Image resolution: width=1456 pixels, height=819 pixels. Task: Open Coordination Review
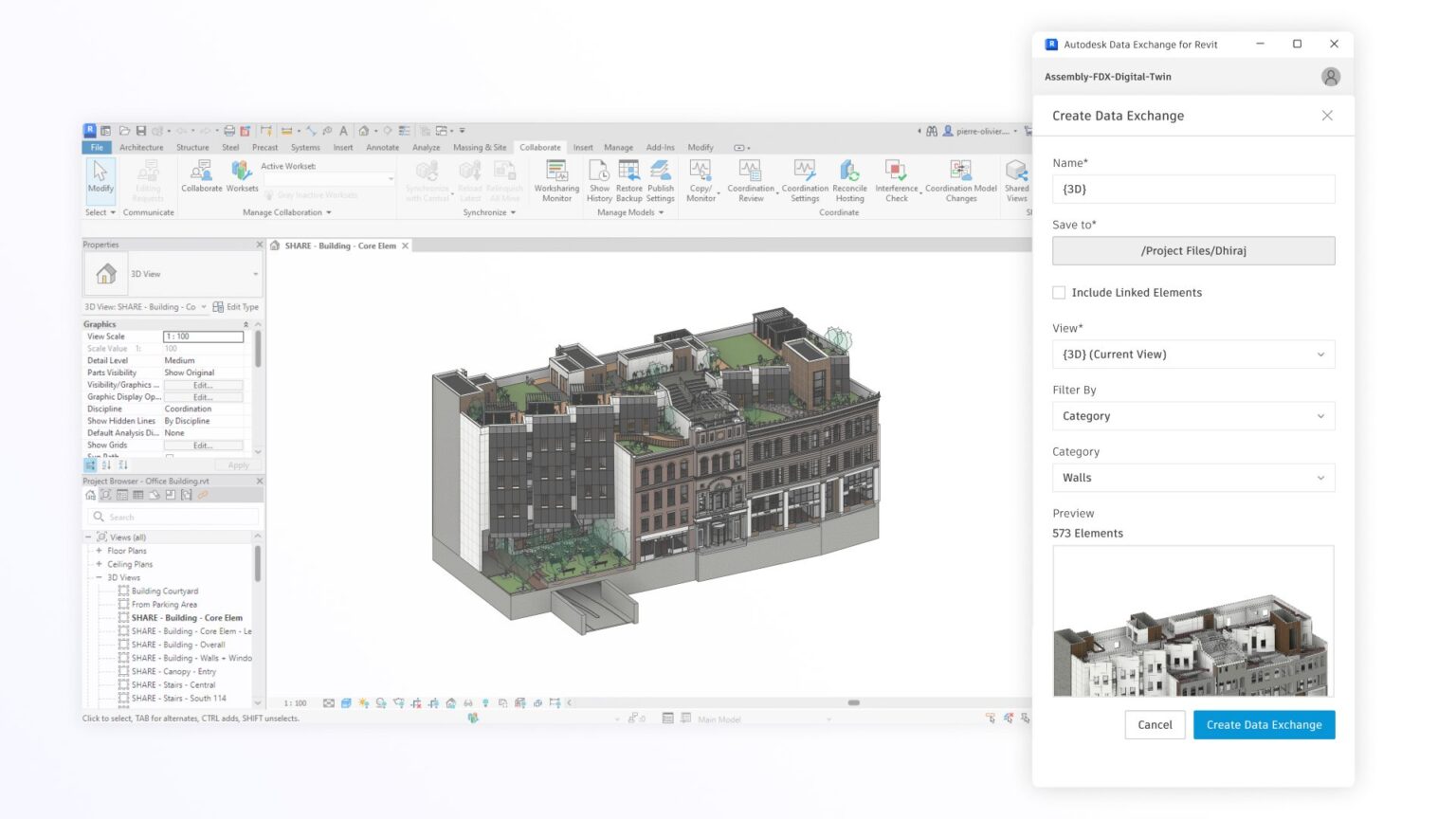750,180
